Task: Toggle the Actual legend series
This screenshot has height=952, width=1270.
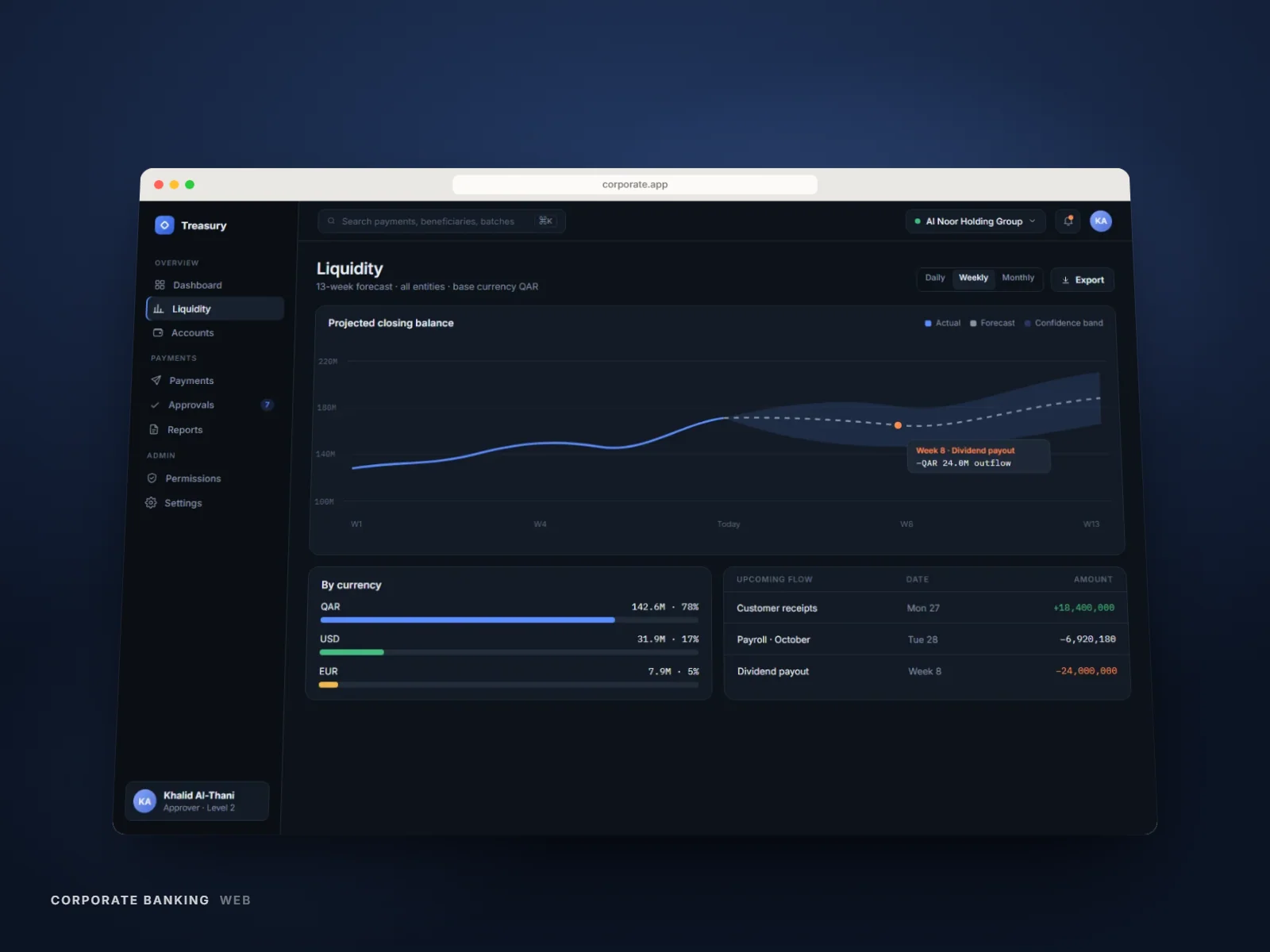Action: [x=943, y=323]
